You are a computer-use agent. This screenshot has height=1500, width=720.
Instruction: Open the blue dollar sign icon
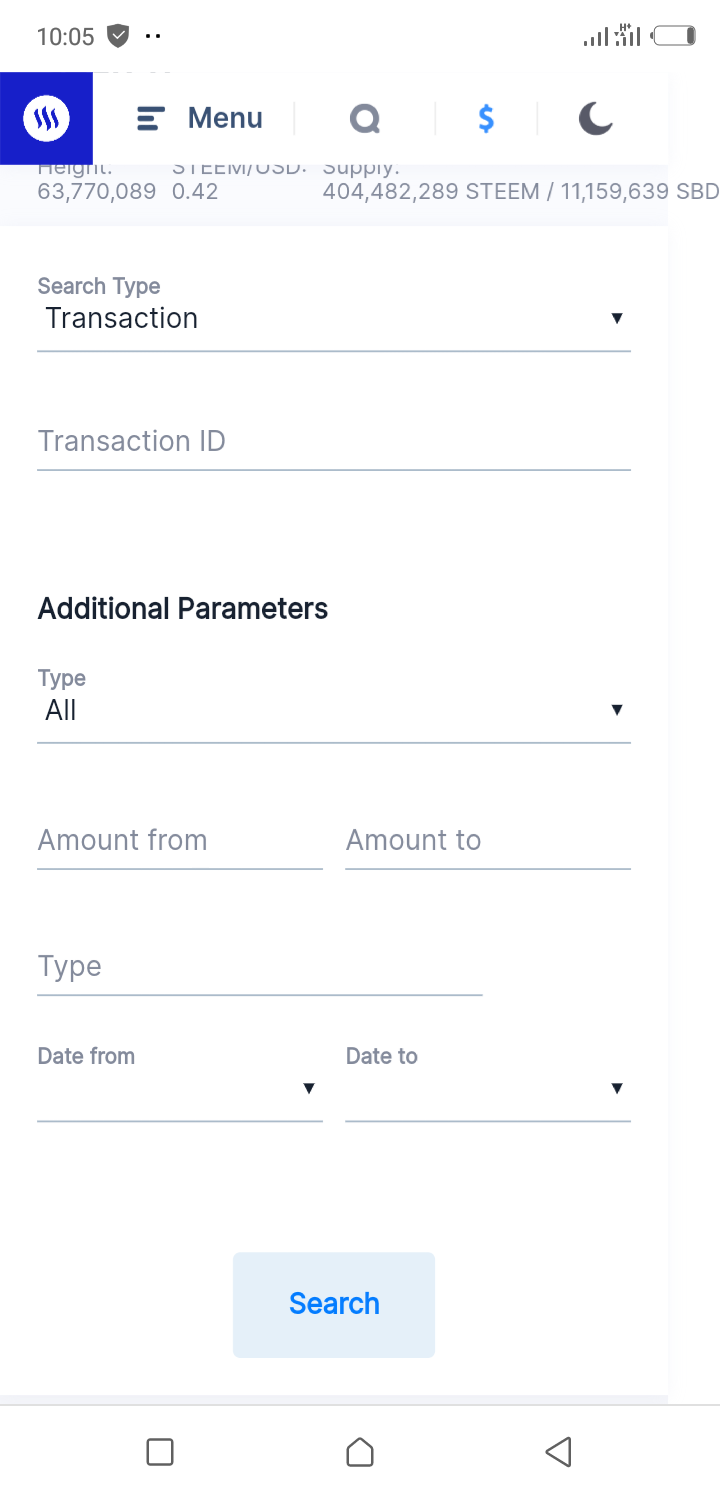486,119
